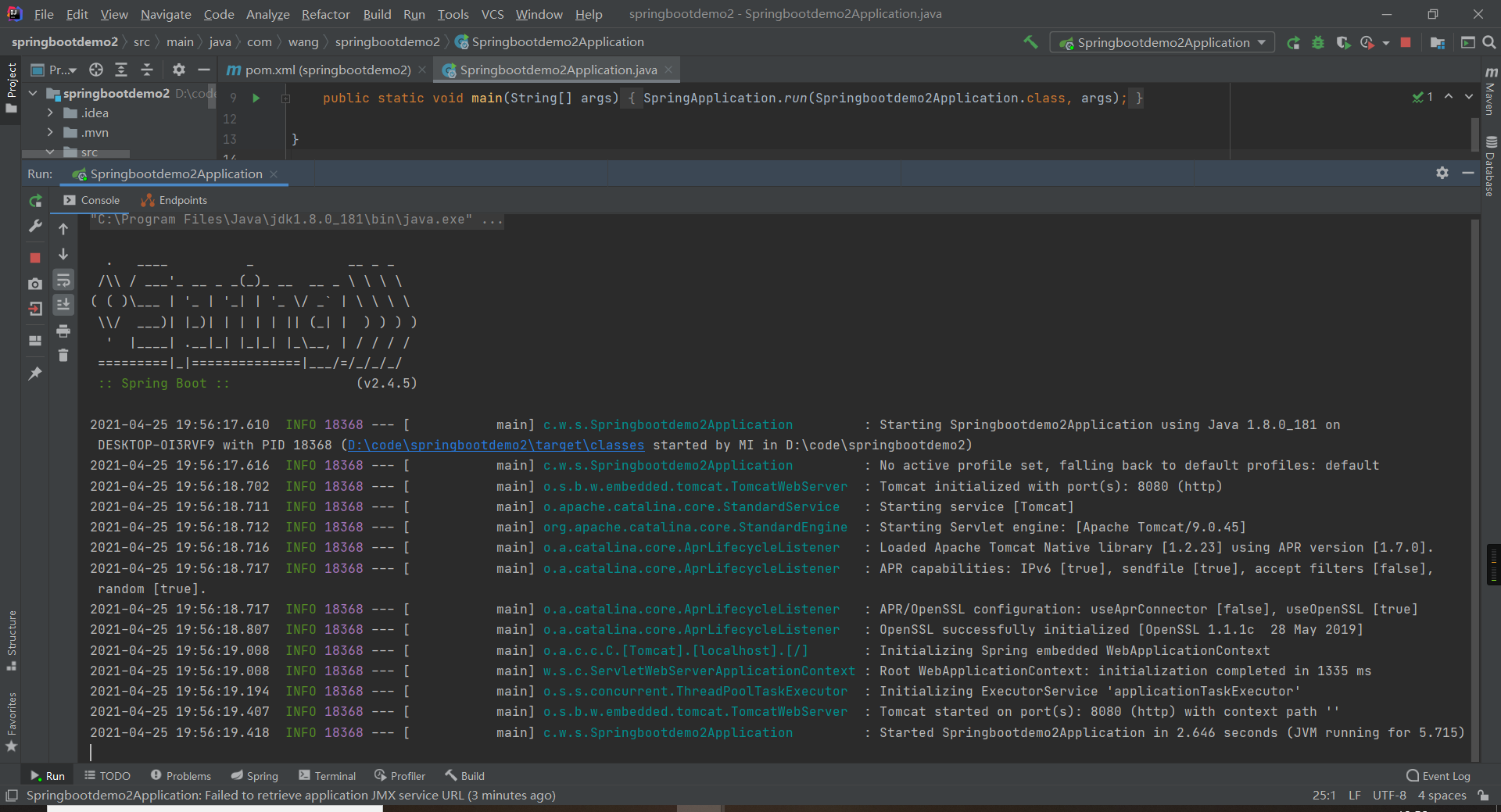Open the Database side panel
Viewport: 1501px width, 812px height.
coord(1492,166)
